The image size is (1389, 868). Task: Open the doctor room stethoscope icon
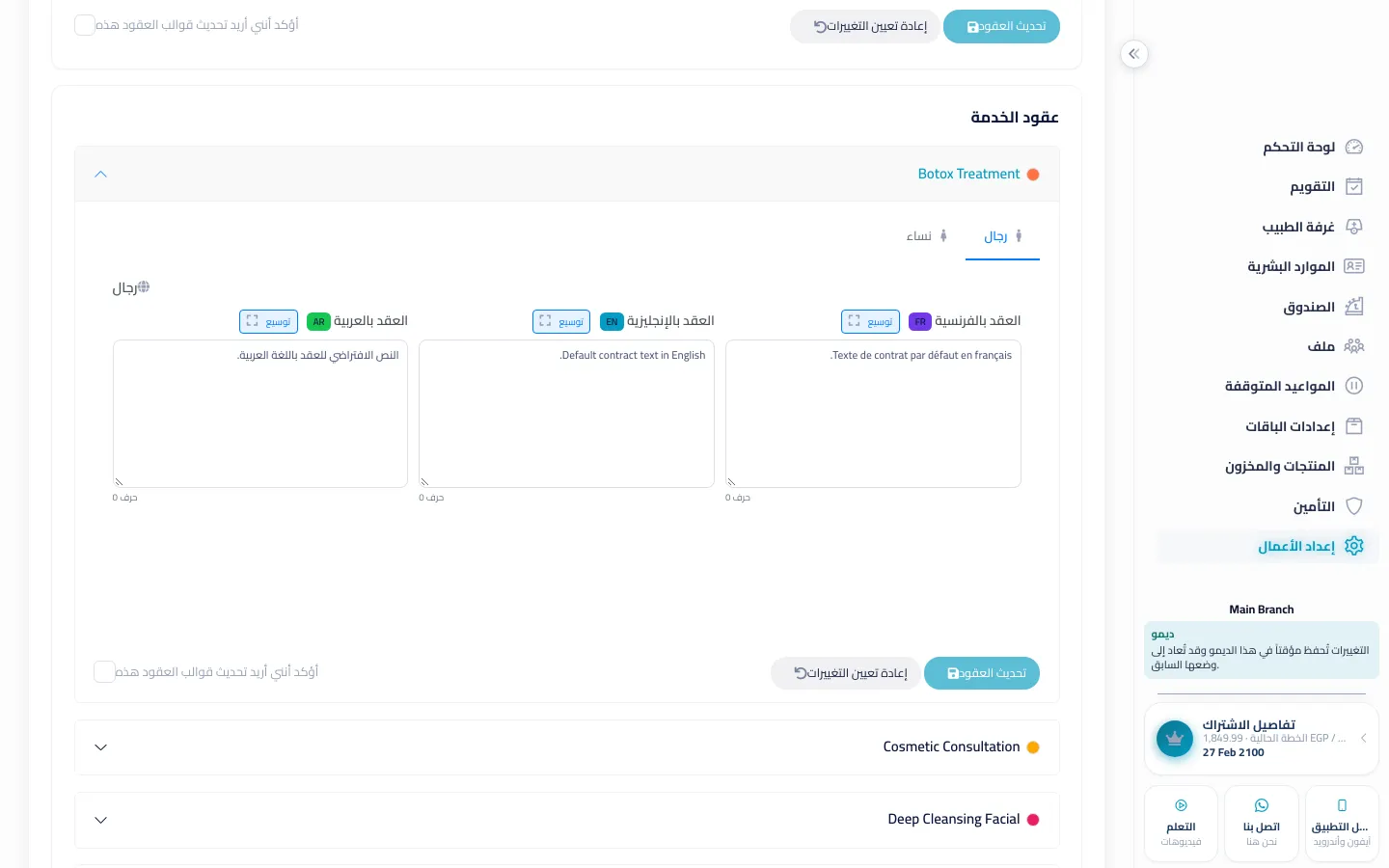pos(1354,227)
